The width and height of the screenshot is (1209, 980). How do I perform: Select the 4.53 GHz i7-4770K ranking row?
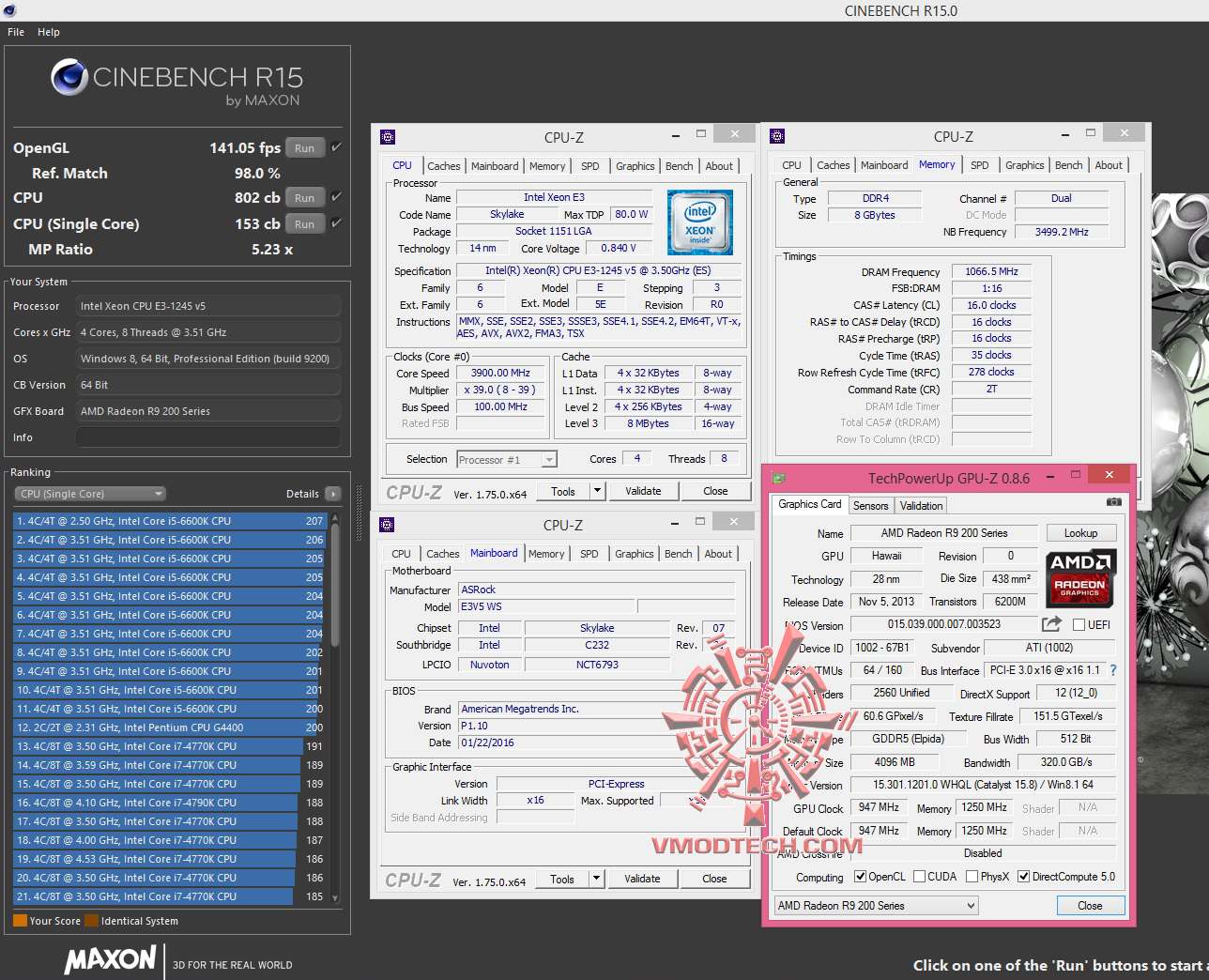[169, 859]
